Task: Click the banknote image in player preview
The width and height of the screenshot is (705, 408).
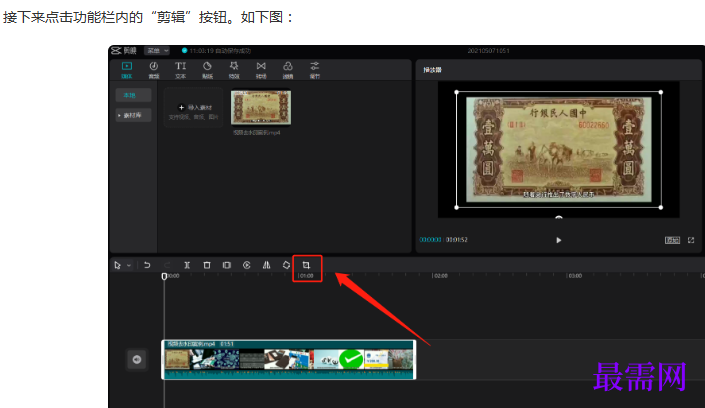Action: [559, 150]
